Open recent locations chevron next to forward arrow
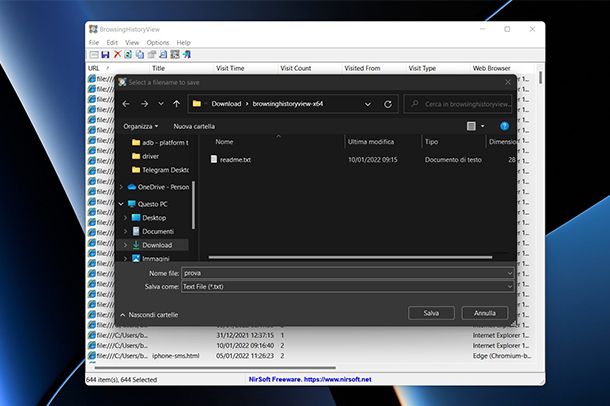The width and height of the screenshot is (610, 406). 161,104
